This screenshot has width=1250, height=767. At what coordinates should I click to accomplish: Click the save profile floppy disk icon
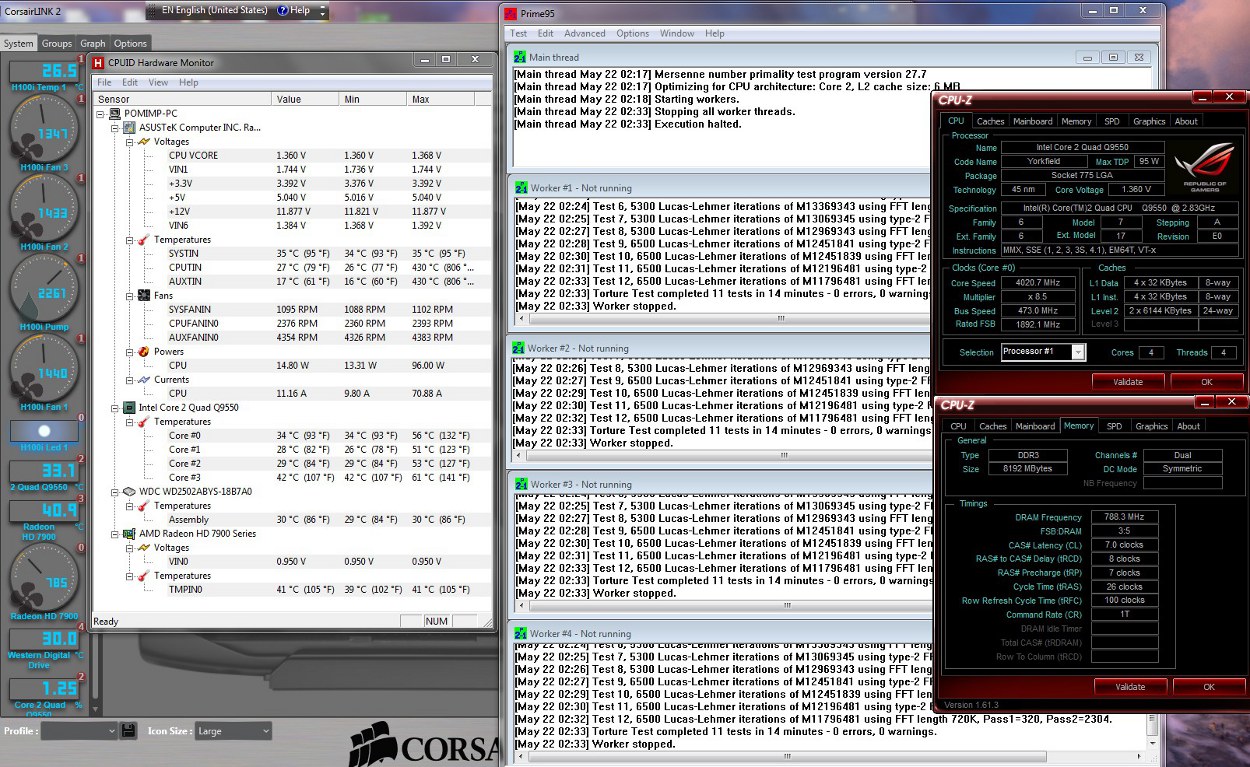[129, 731]
